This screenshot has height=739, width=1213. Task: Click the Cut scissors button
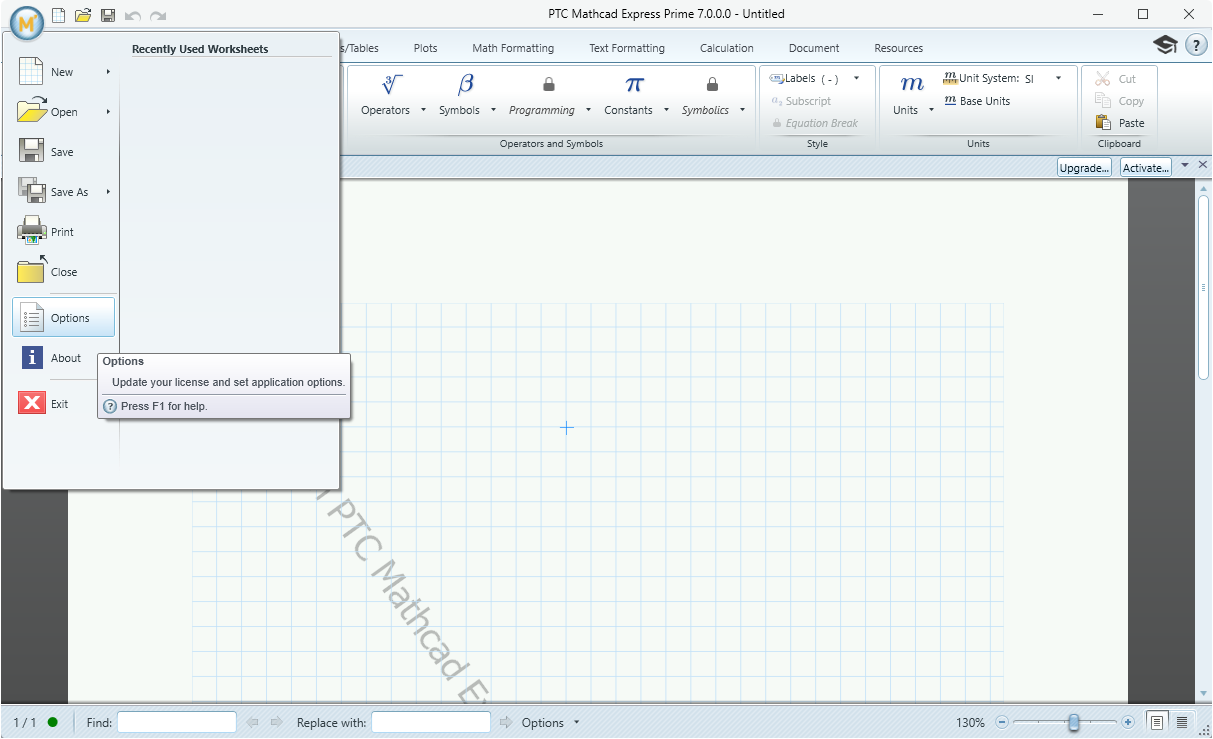click(x=1115, y=78)
